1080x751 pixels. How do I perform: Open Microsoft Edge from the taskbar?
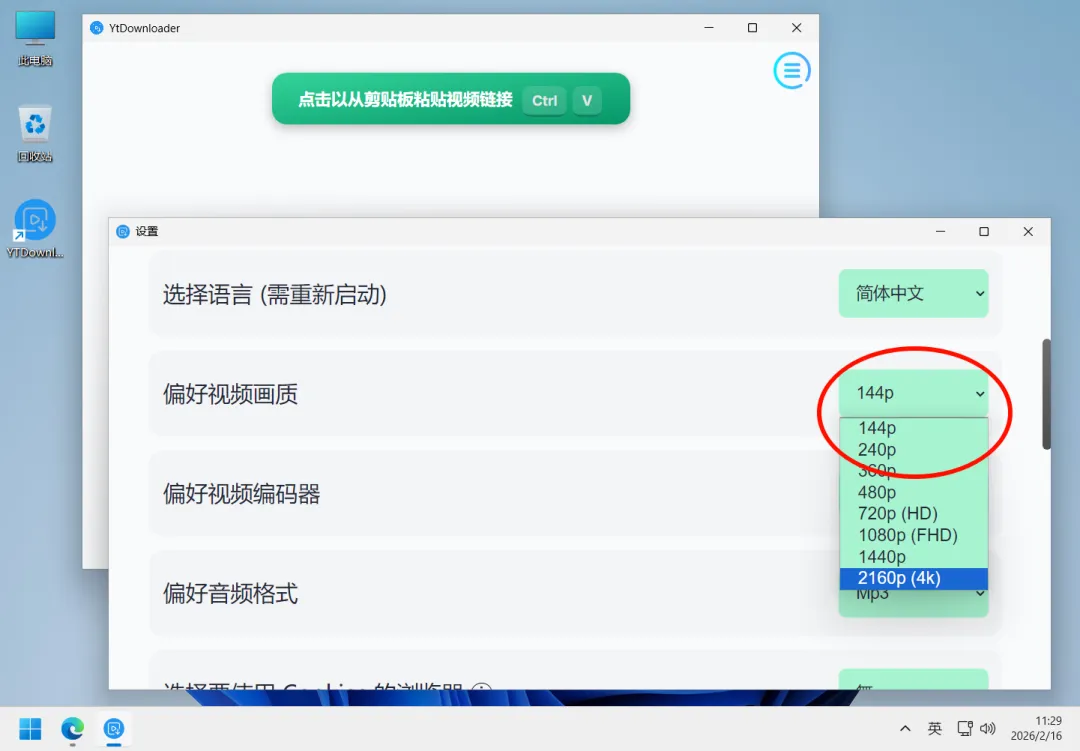(x=73, y=729)
